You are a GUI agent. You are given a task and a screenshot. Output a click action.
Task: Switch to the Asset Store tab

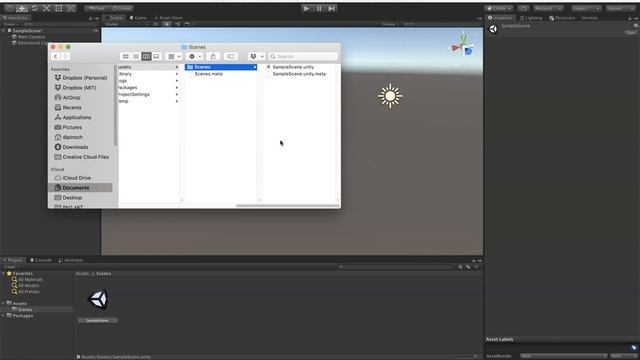coord(168,18)
